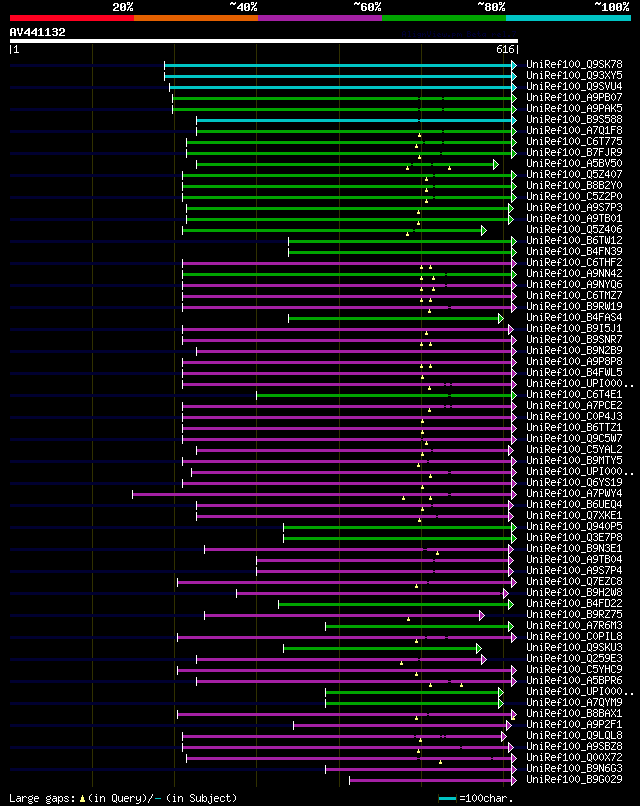Select the UniRef100_C6THF2 entry

point(574,263)
